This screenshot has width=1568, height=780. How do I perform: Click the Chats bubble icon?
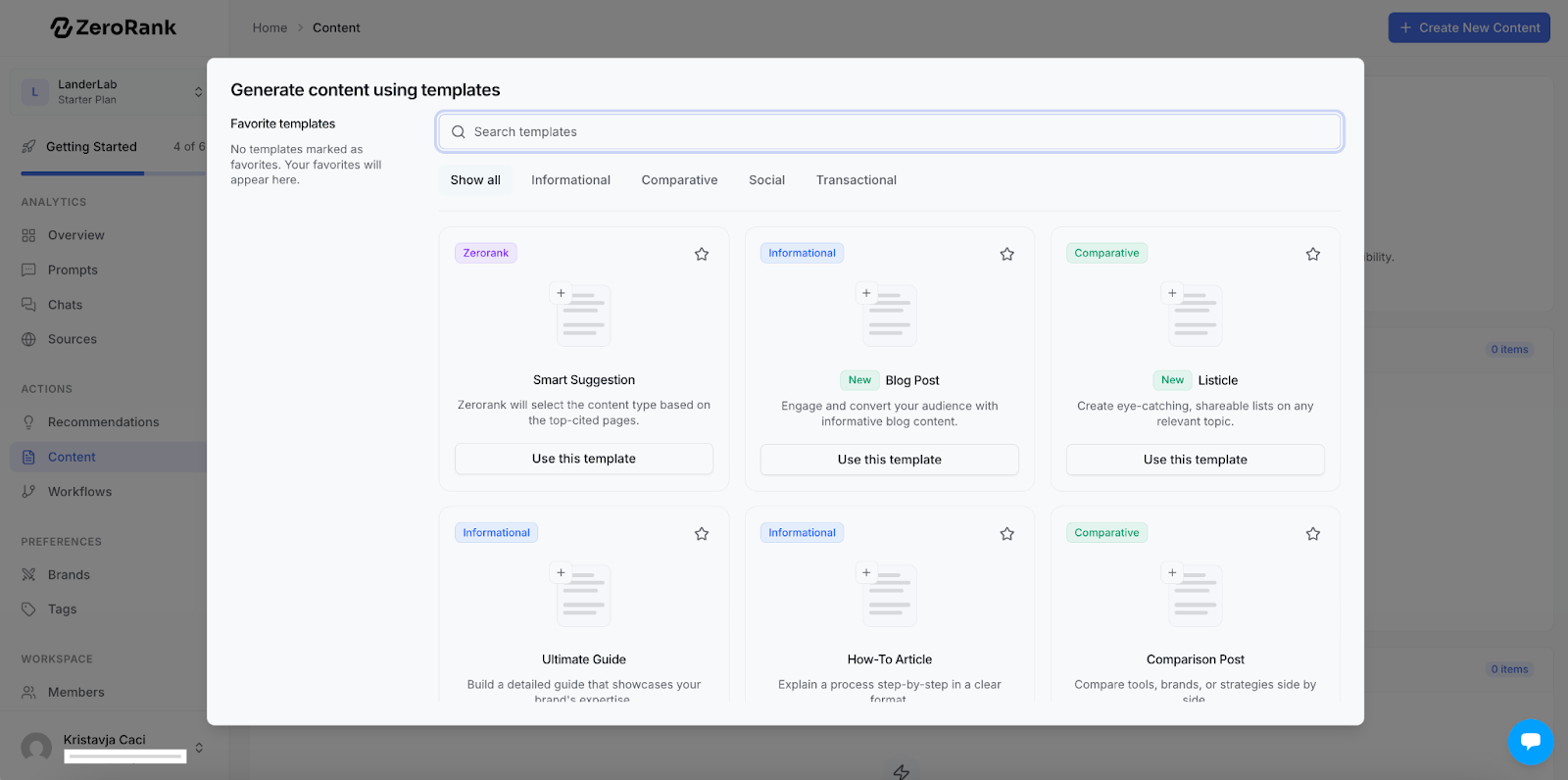coord(28,305)
